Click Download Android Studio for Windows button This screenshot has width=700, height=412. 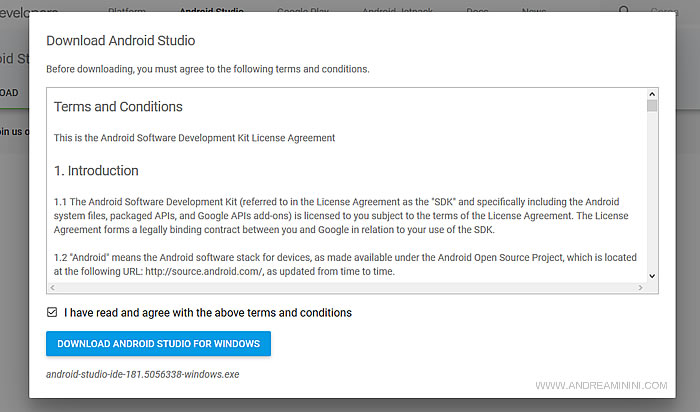point(158,344)
